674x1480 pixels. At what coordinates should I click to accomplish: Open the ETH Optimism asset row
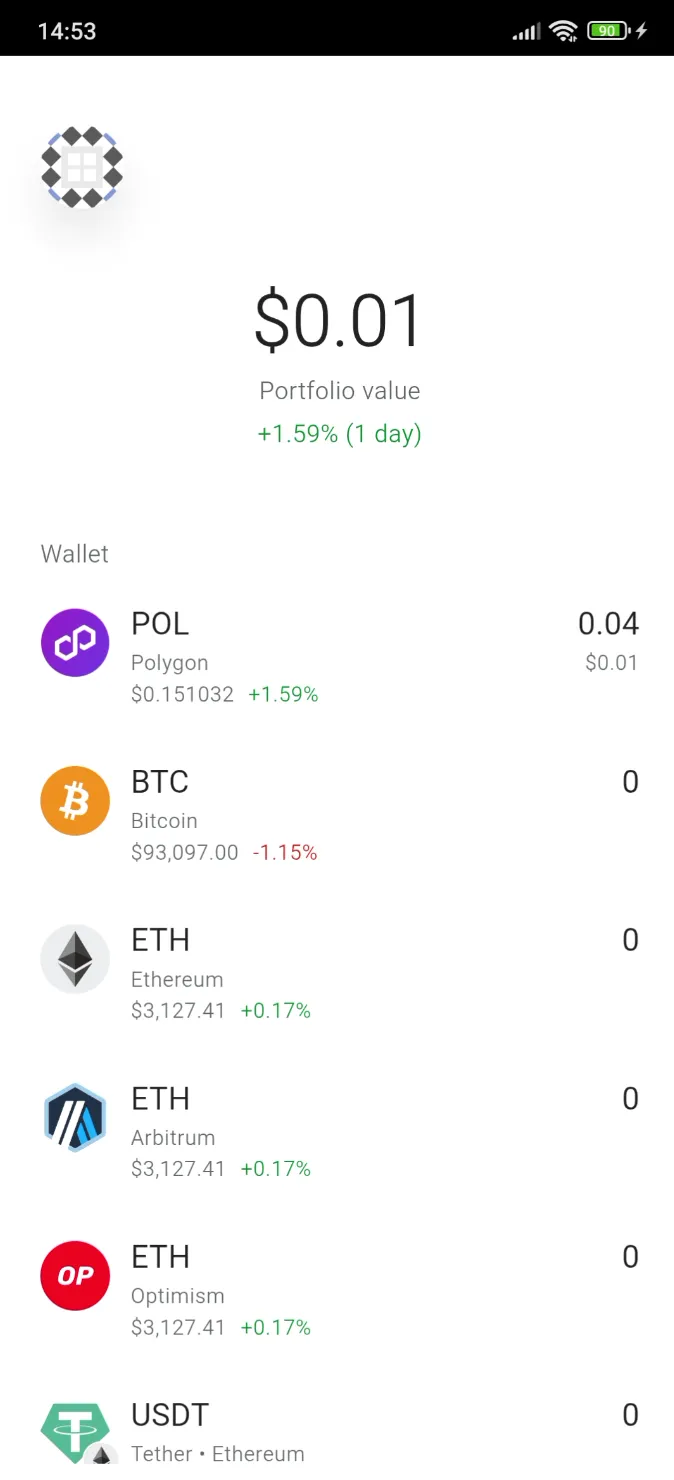[x=337, y=1286]
